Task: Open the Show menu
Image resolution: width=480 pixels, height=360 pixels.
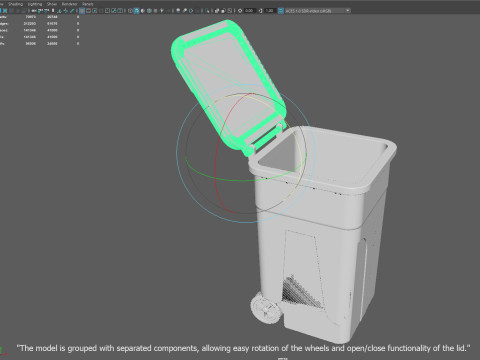Action: [x=52, y=4]
